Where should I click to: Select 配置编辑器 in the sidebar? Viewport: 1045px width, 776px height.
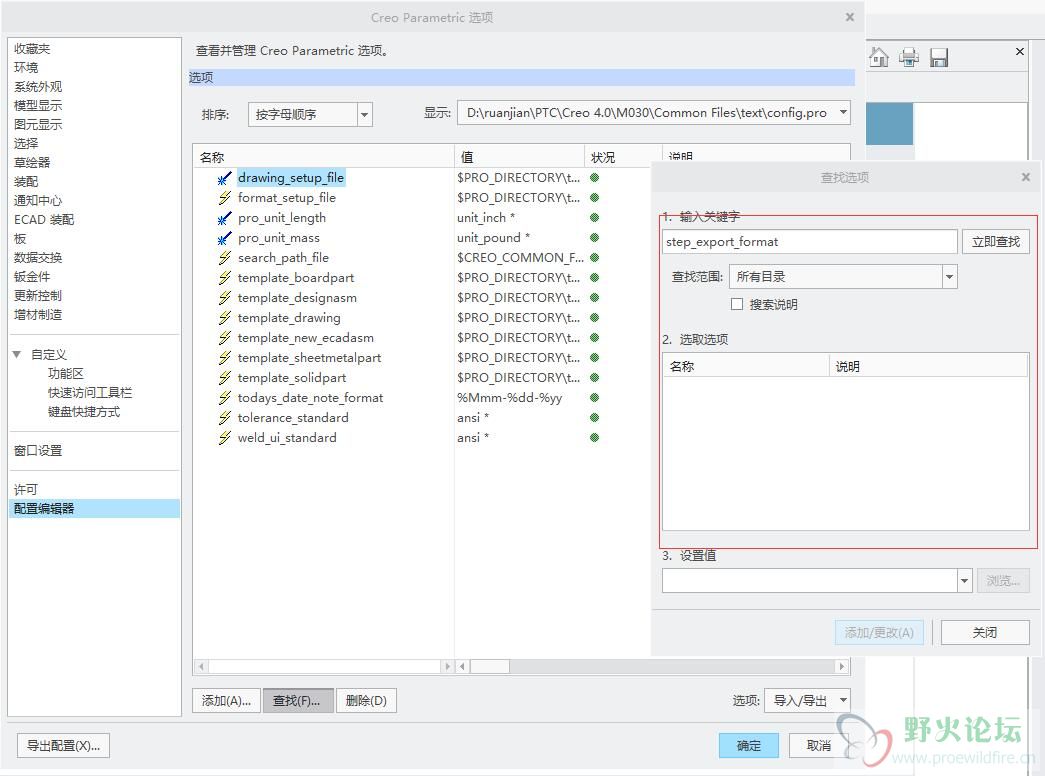[x=94, y=509]
